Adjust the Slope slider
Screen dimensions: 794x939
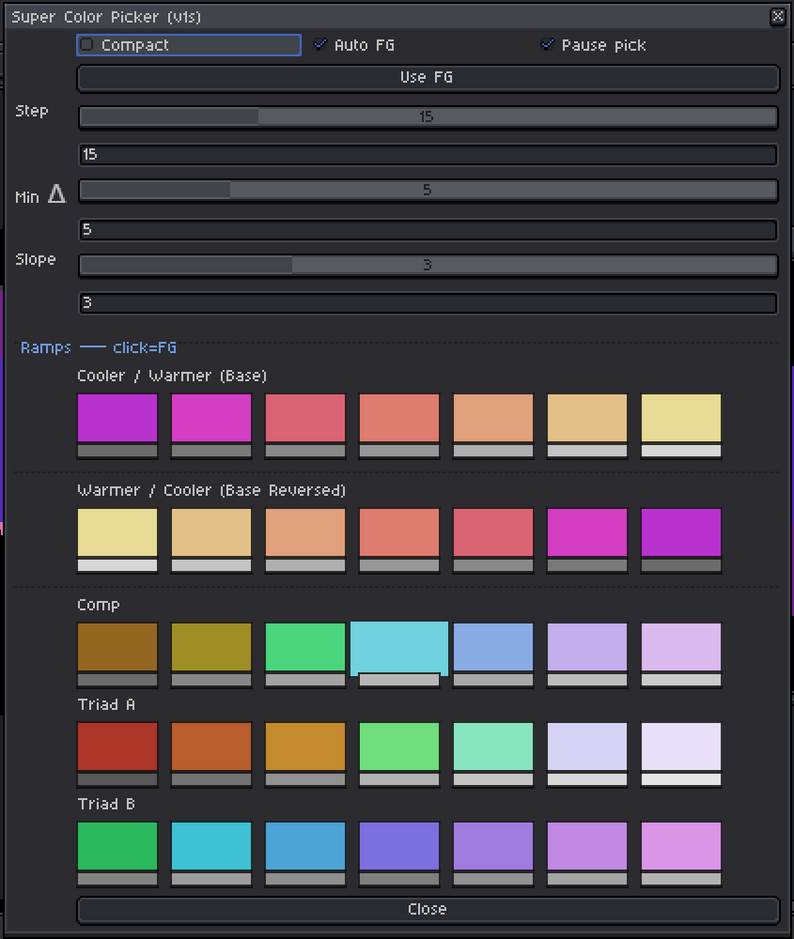pyautogui.click(x=427, y=264)
